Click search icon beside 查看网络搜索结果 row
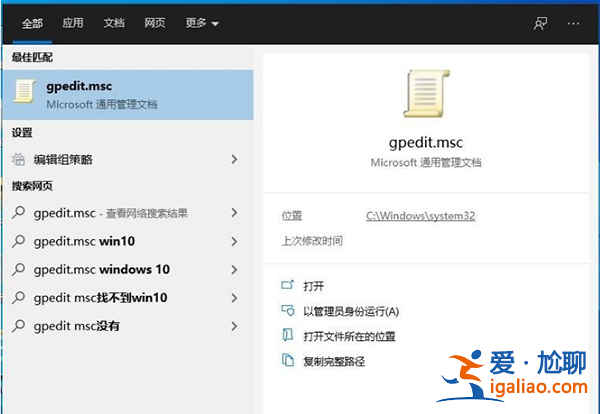 pyautogui.click(x=18, y=212)
